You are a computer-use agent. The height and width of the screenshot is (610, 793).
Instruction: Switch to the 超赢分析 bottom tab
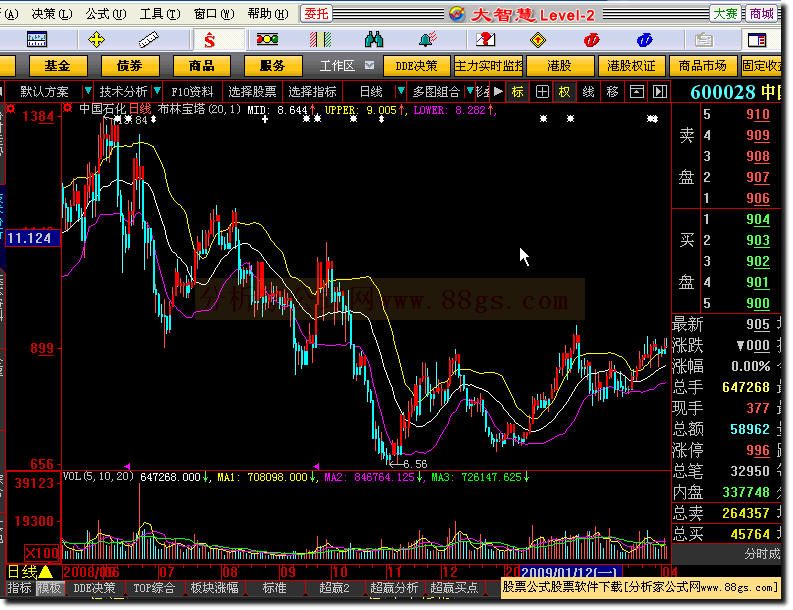(394, 588)
